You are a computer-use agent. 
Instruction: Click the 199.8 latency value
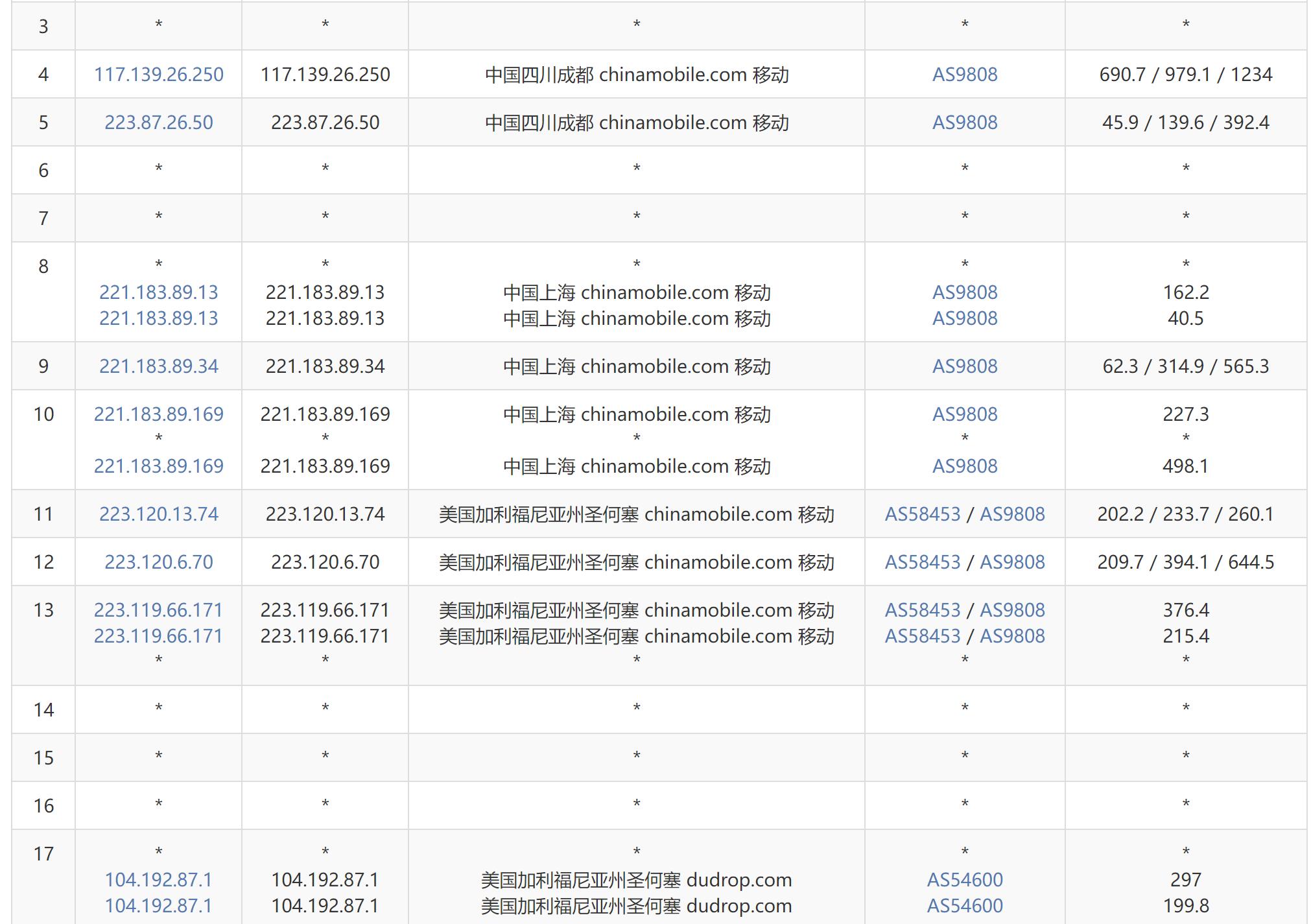pos(1186,906)
